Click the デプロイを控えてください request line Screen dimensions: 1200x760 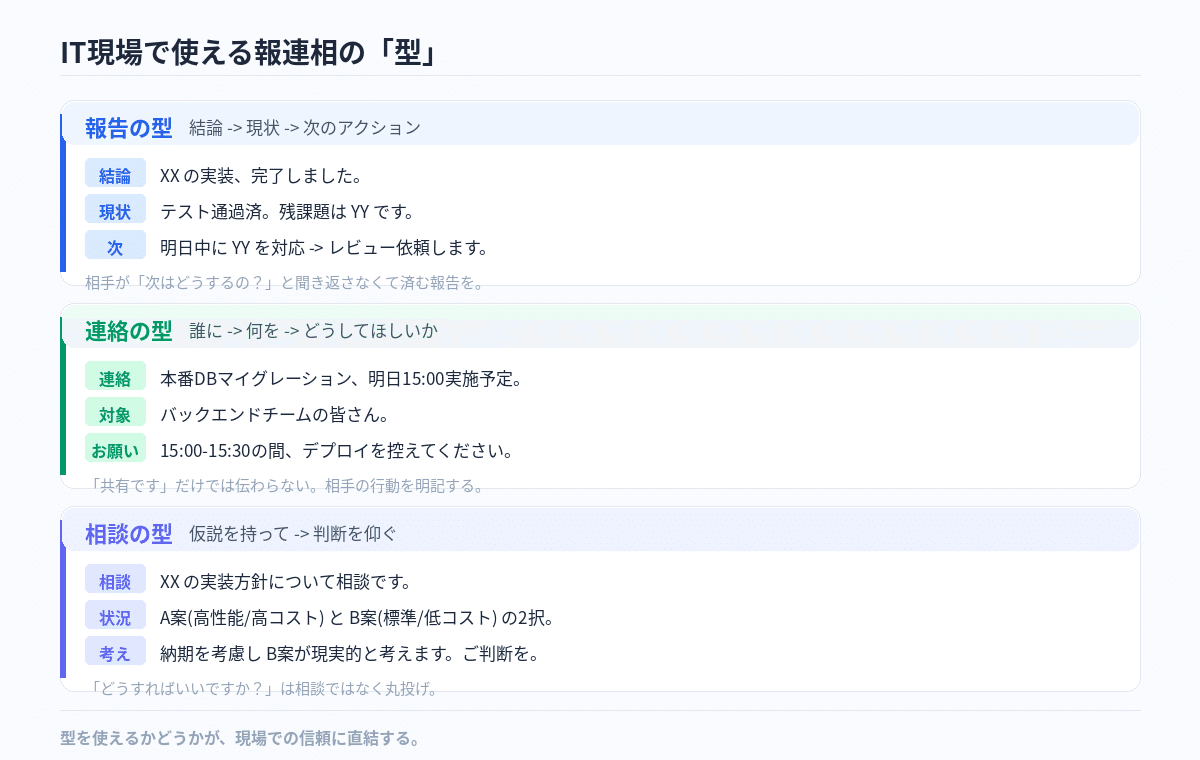click(337, 450)
